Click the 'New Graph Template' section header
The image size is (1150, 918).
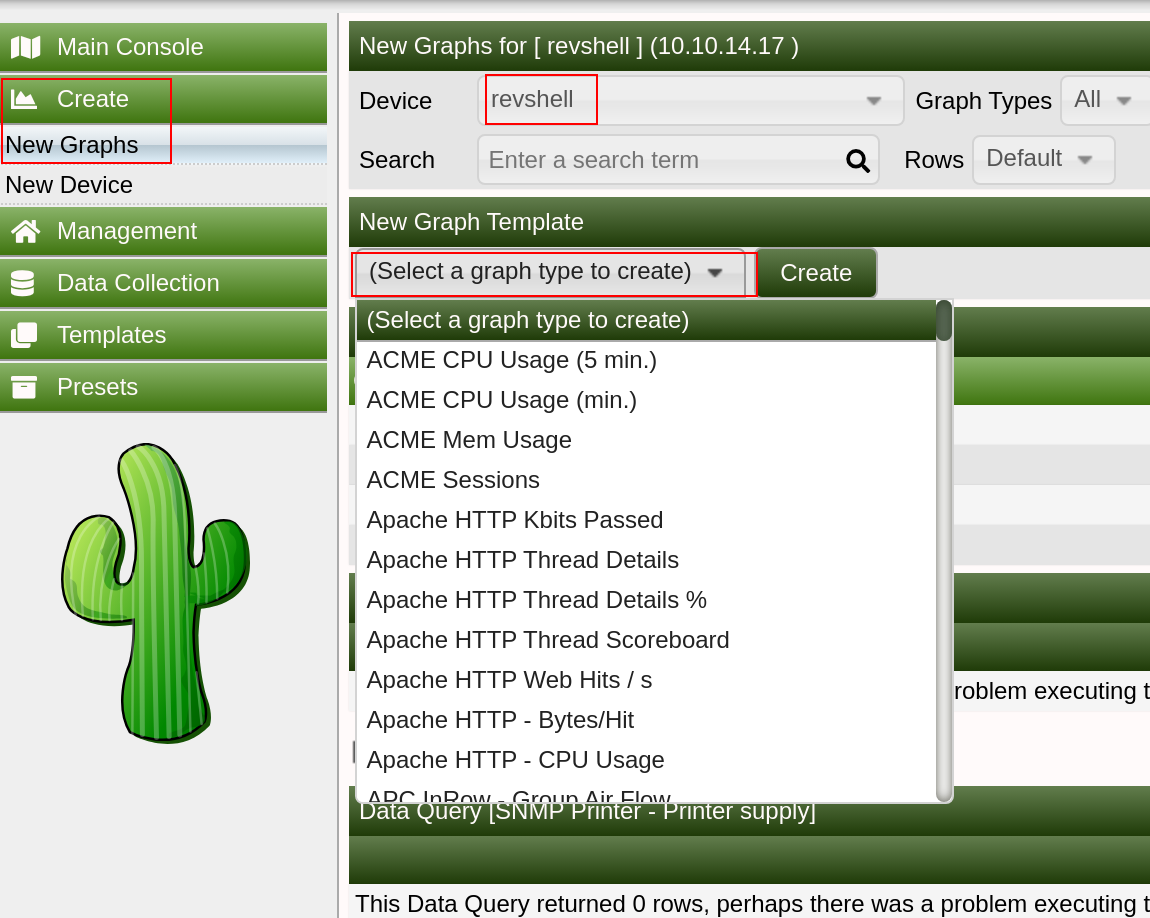(x=750, y=222)
